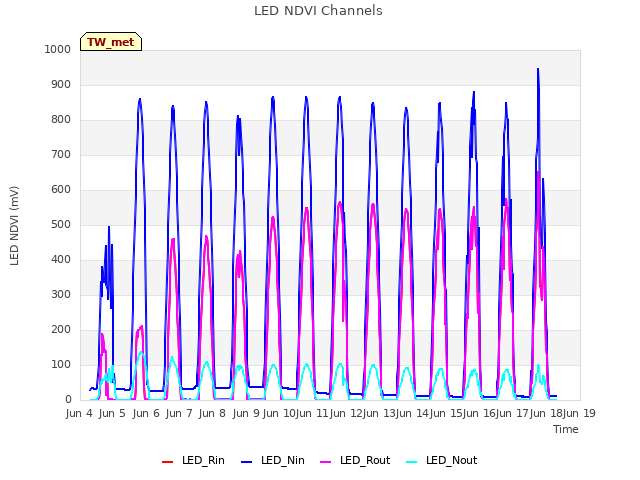The height and width of the screenshot is (480, 640).
Task: Click the Jun 4 x-axis tick label
Action: (x=80, y=413)
